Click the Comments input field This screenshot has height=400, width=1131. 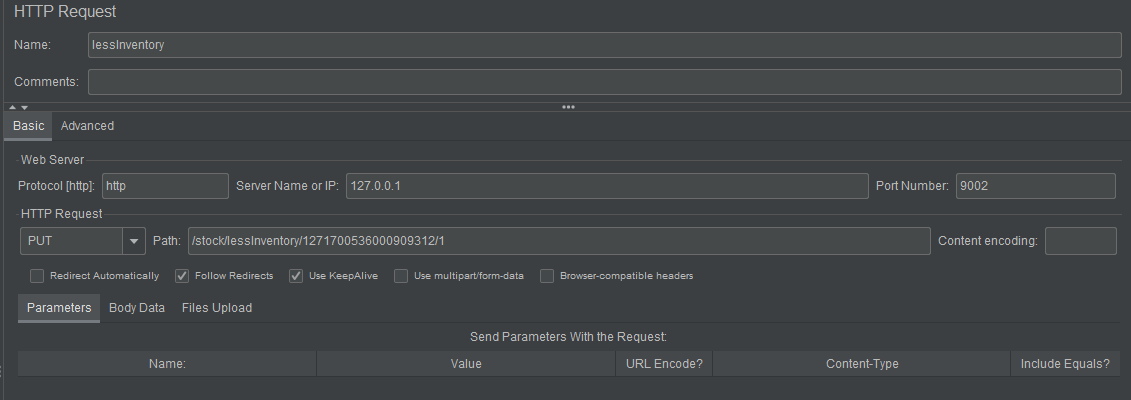[x=604, y=82]
